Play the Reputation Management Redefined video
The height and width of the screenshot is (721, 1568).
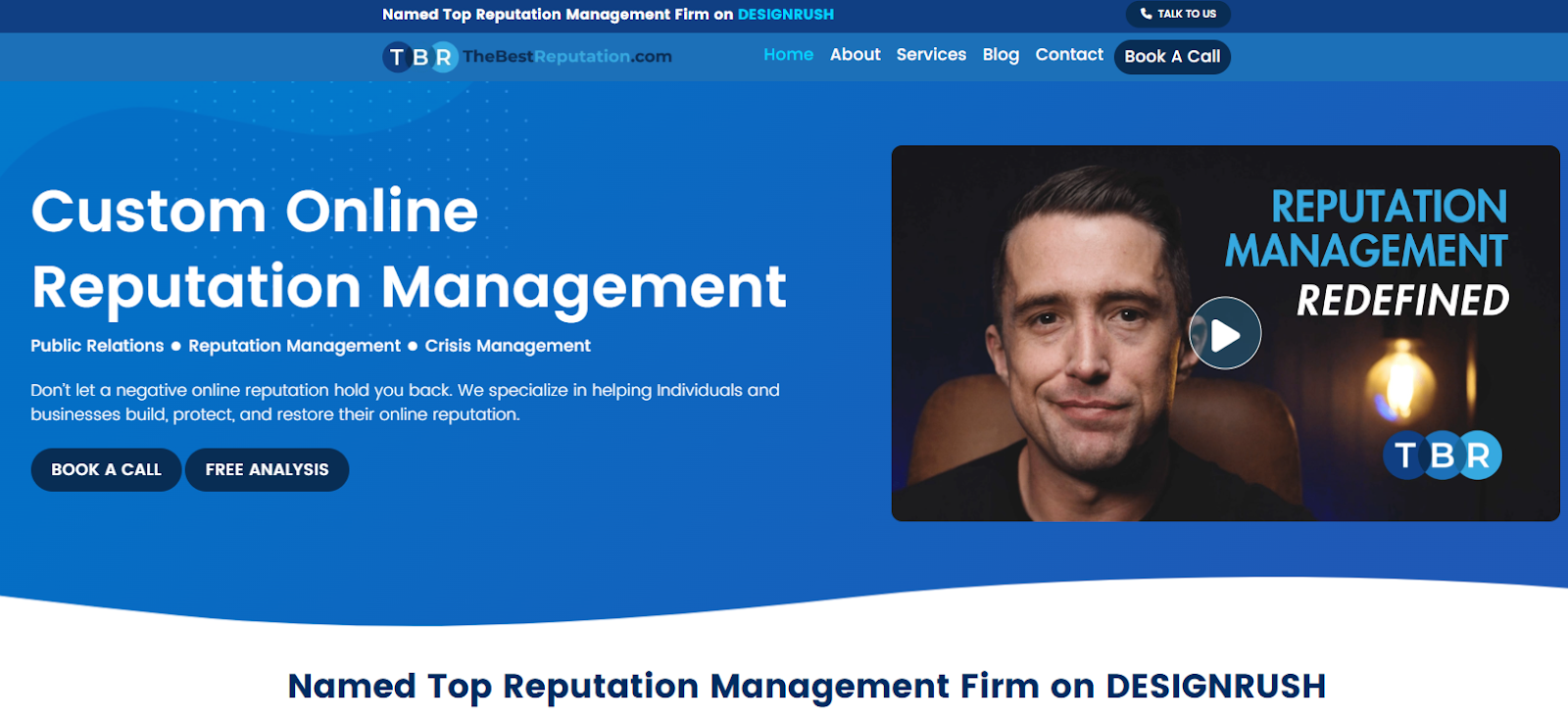pyautogui.click(x=1225, y=333)
